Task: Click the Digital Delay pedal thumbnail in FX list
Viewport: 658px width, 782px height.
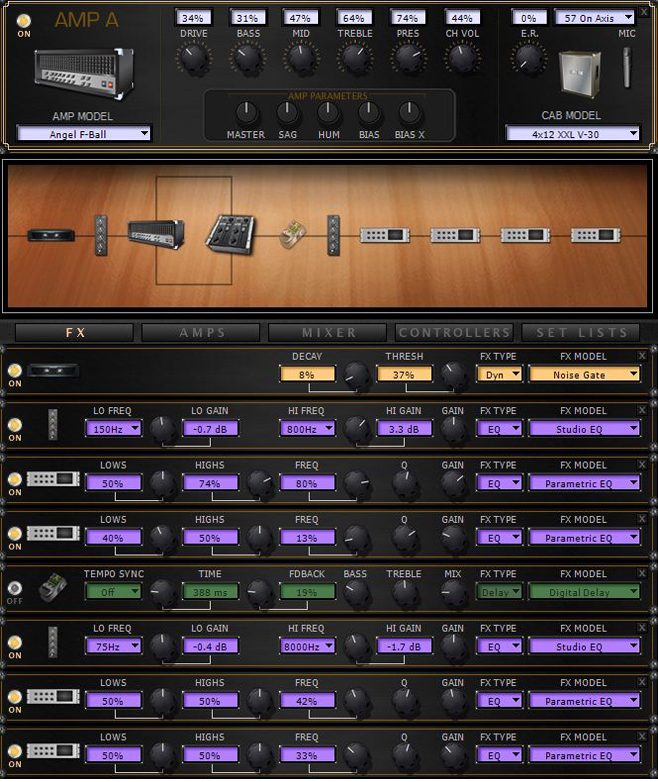Action: 53,587
